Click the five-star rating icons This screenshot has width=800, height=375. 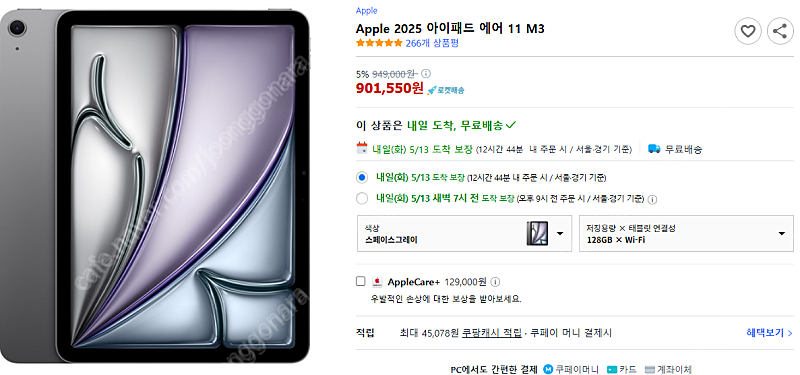[x=379, y=43]
